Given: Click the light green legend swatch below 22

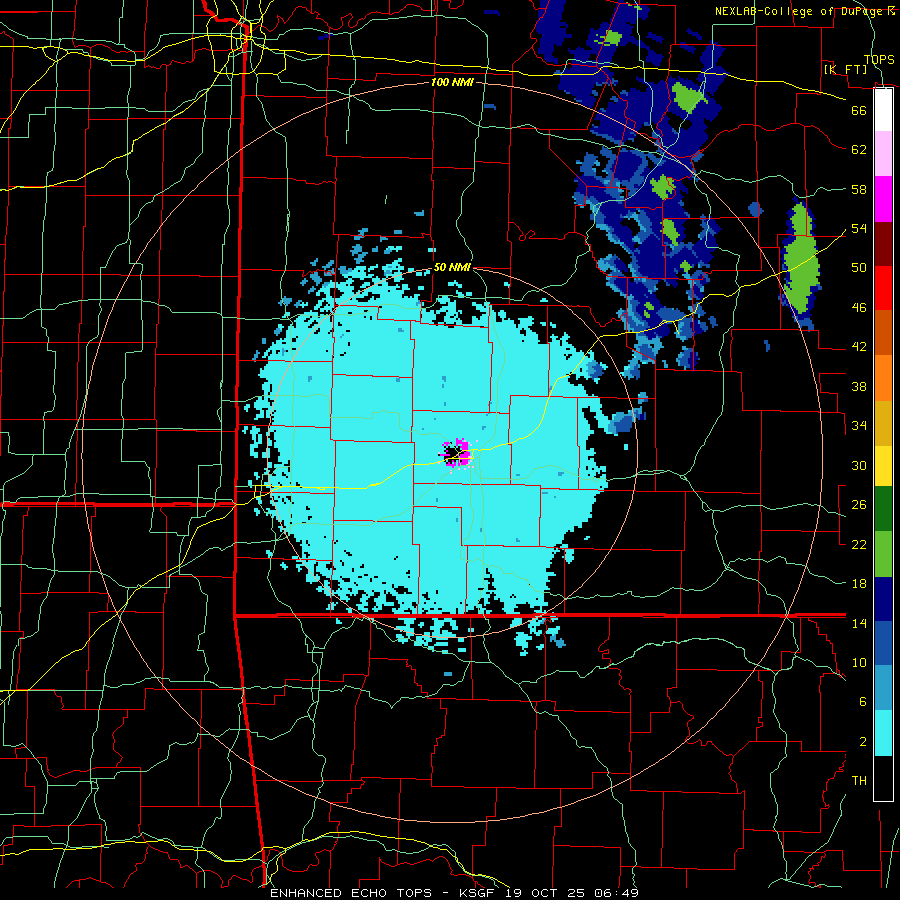Looking at the screenshot, I should pos(883,553).
